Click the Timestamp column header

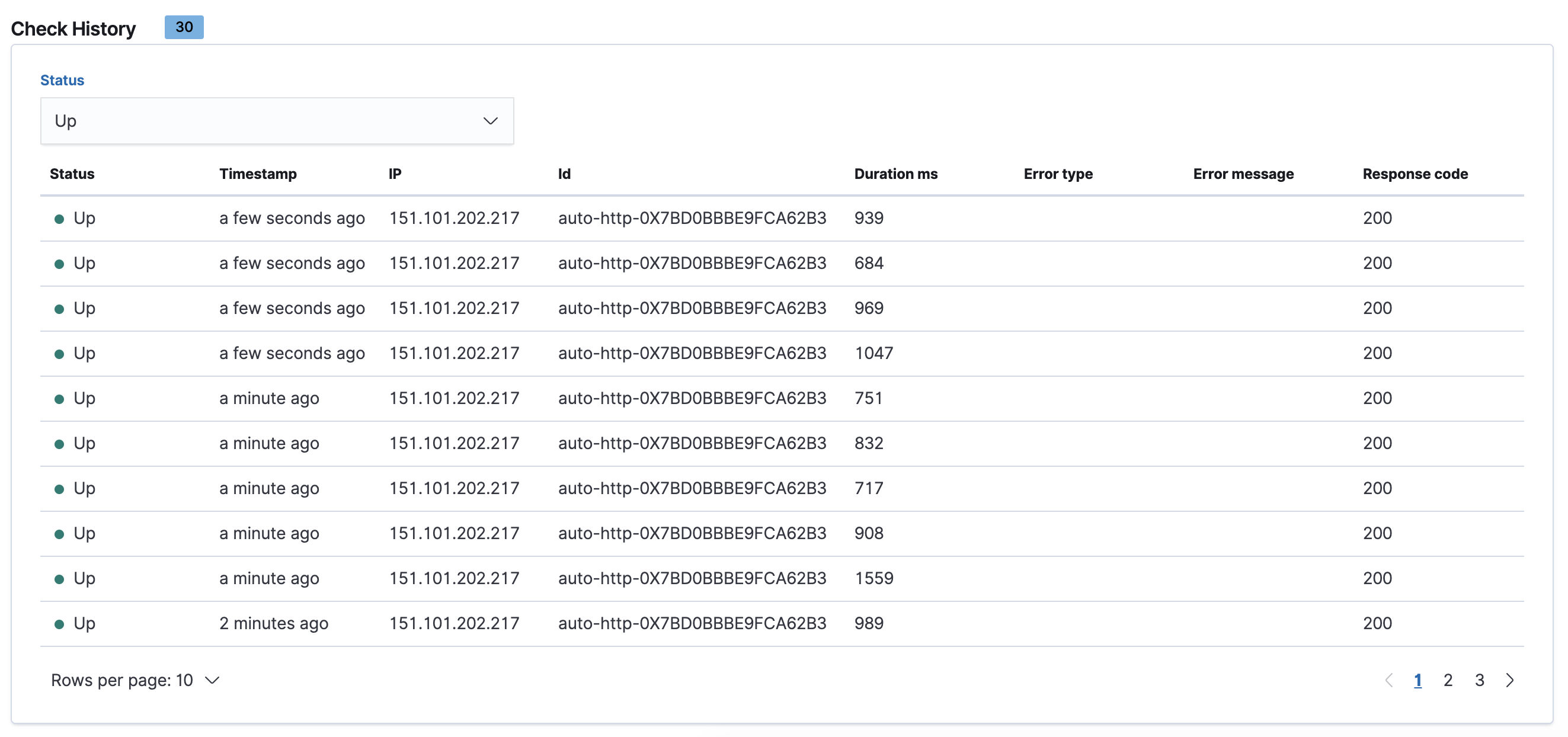[x=258, y=174]
